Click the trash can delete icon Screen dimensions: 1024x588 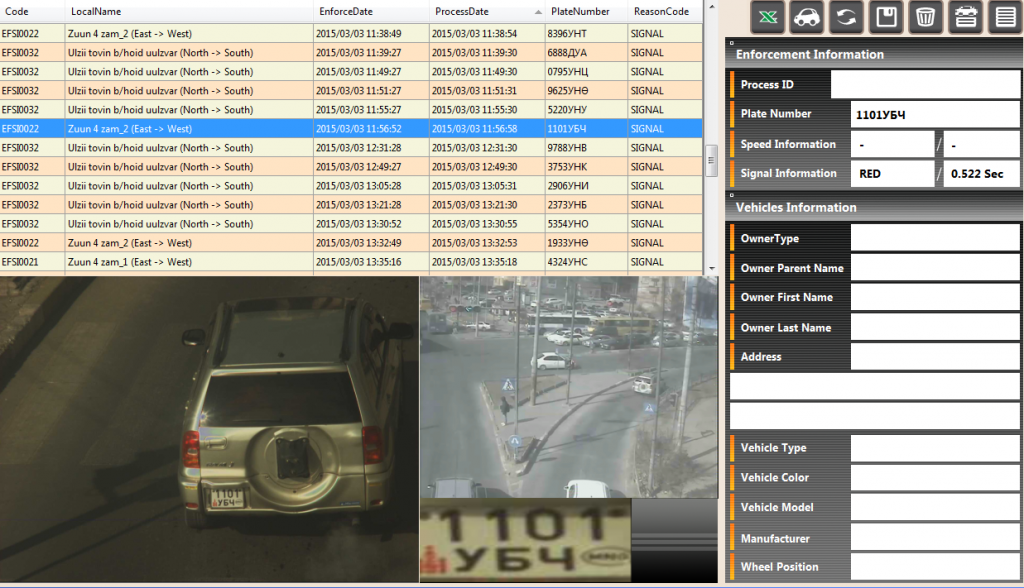925,17
